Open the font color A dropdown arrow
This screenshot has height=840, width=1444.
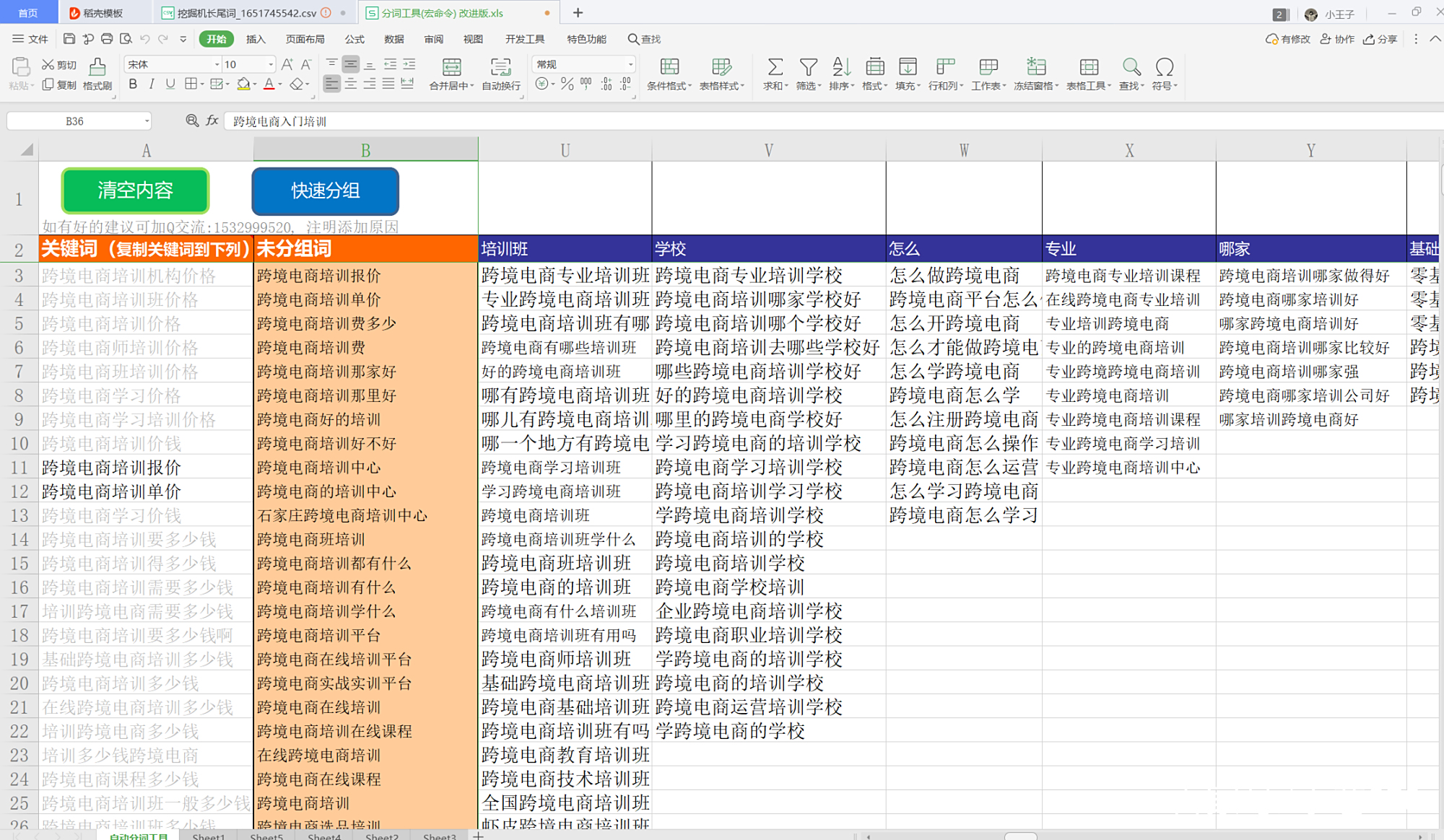pyautogui.click(x=281, y=85)
